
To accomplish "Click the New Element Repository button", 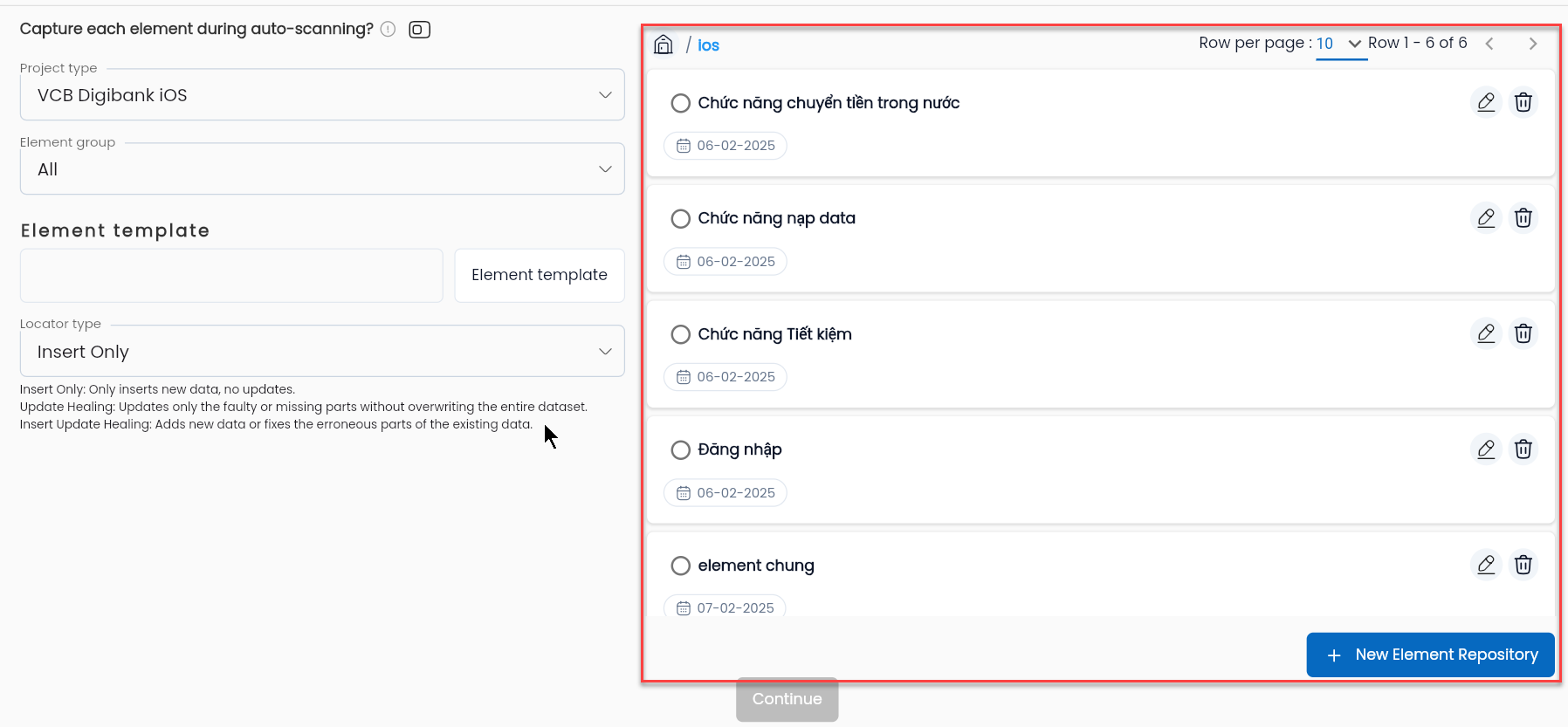I will coord(1430,655).
